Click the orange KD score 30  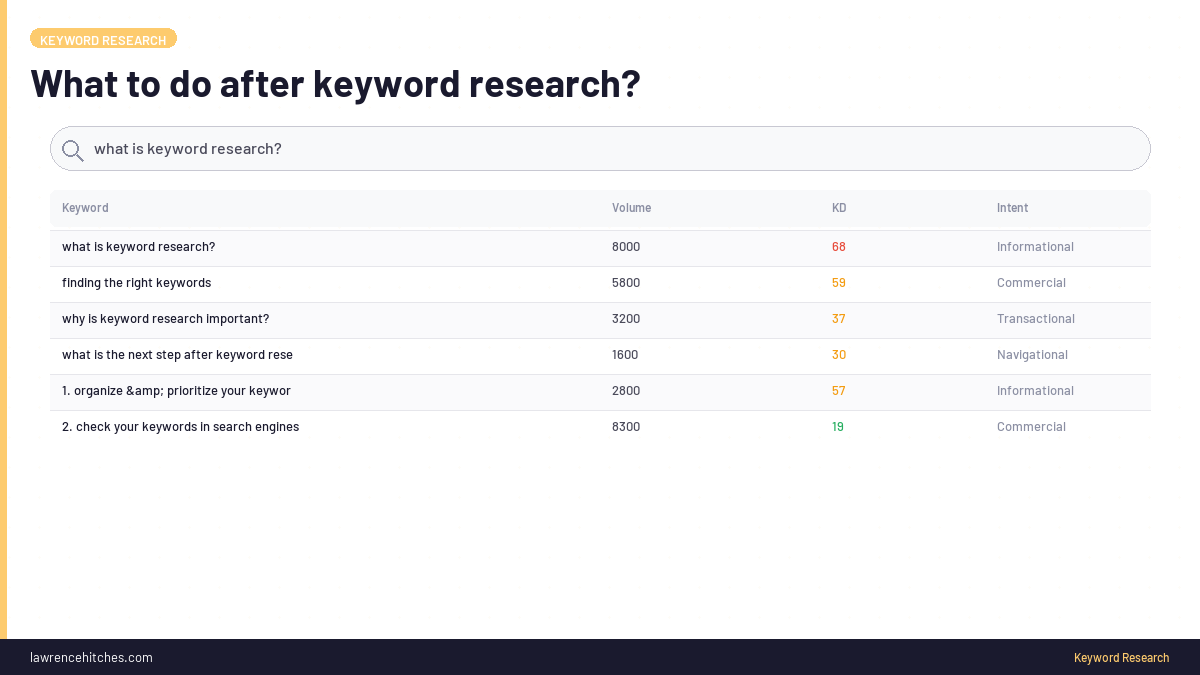[838, 354]
